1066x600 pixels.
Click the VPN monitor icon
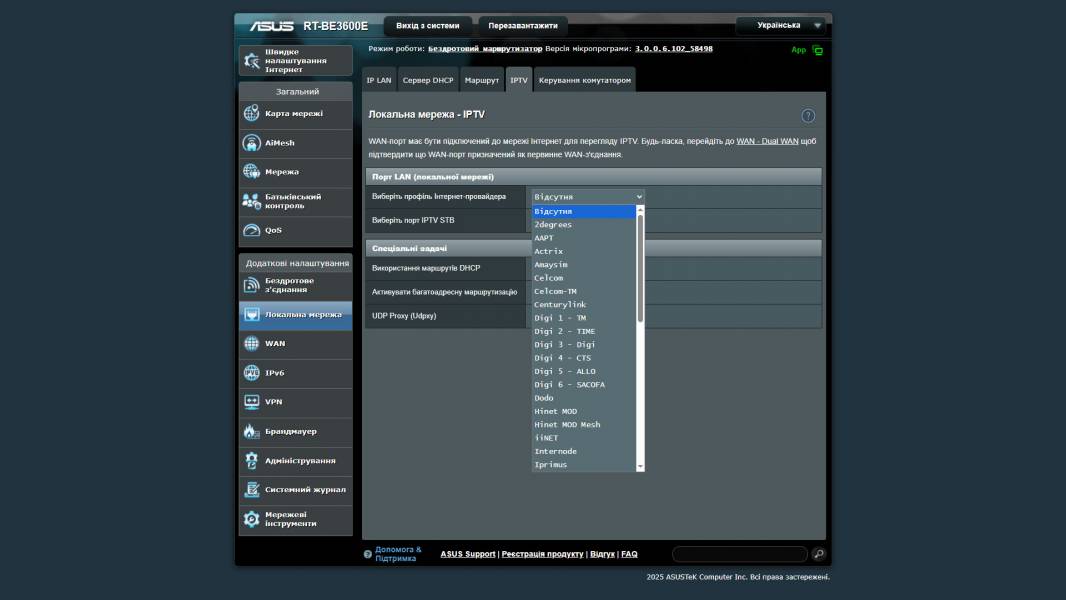[x=252, y=402]
